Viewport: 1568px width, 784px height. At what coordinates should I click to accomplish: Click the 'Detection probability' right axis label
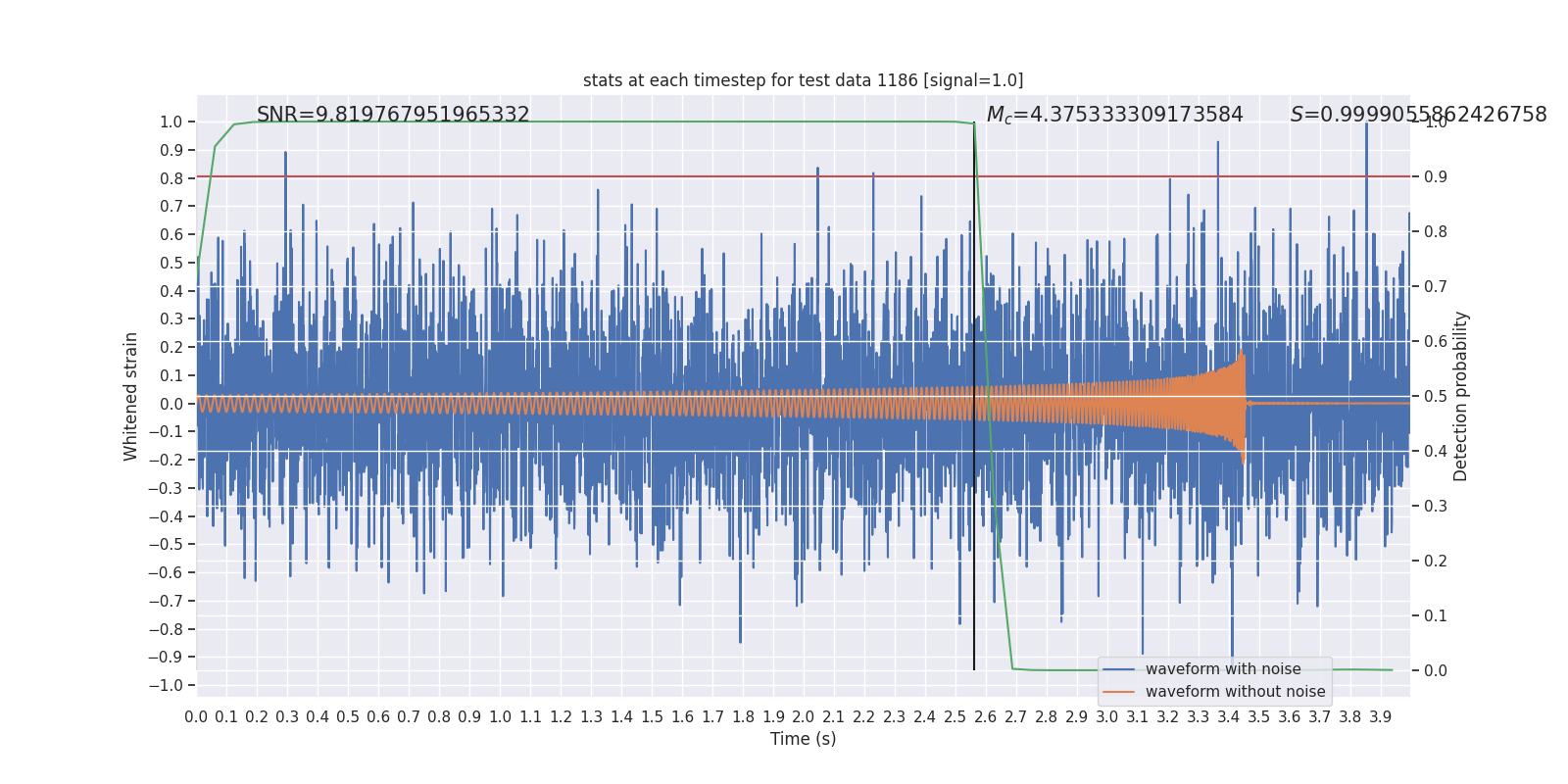click(1461, 396)
